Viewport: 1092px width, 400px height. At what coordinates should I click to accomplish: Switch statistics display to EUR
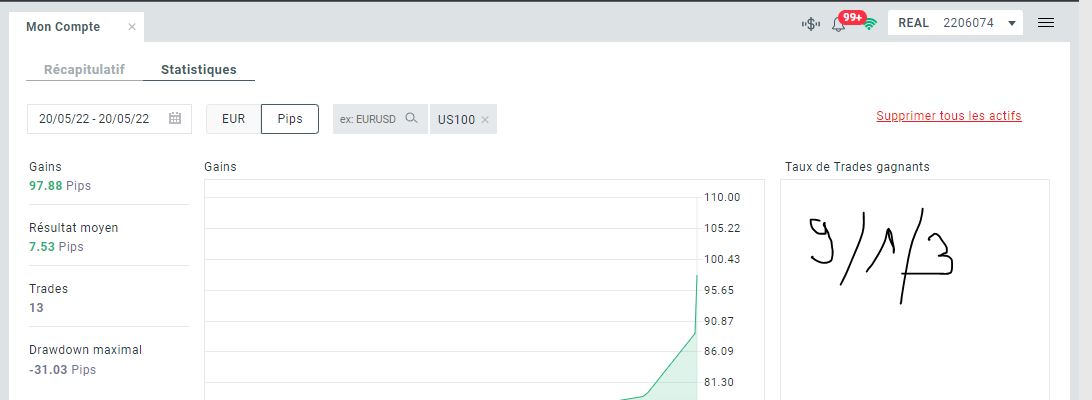point(233,118)
